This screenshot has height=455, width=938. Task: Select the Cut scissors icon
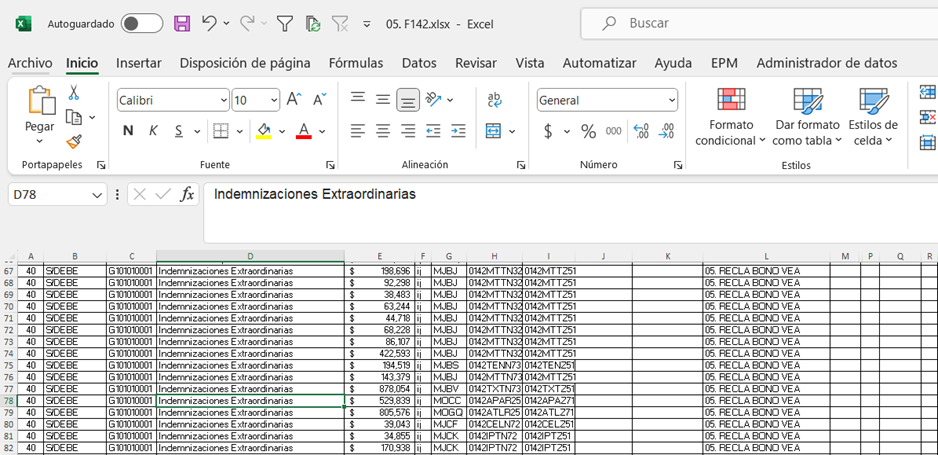73,92
